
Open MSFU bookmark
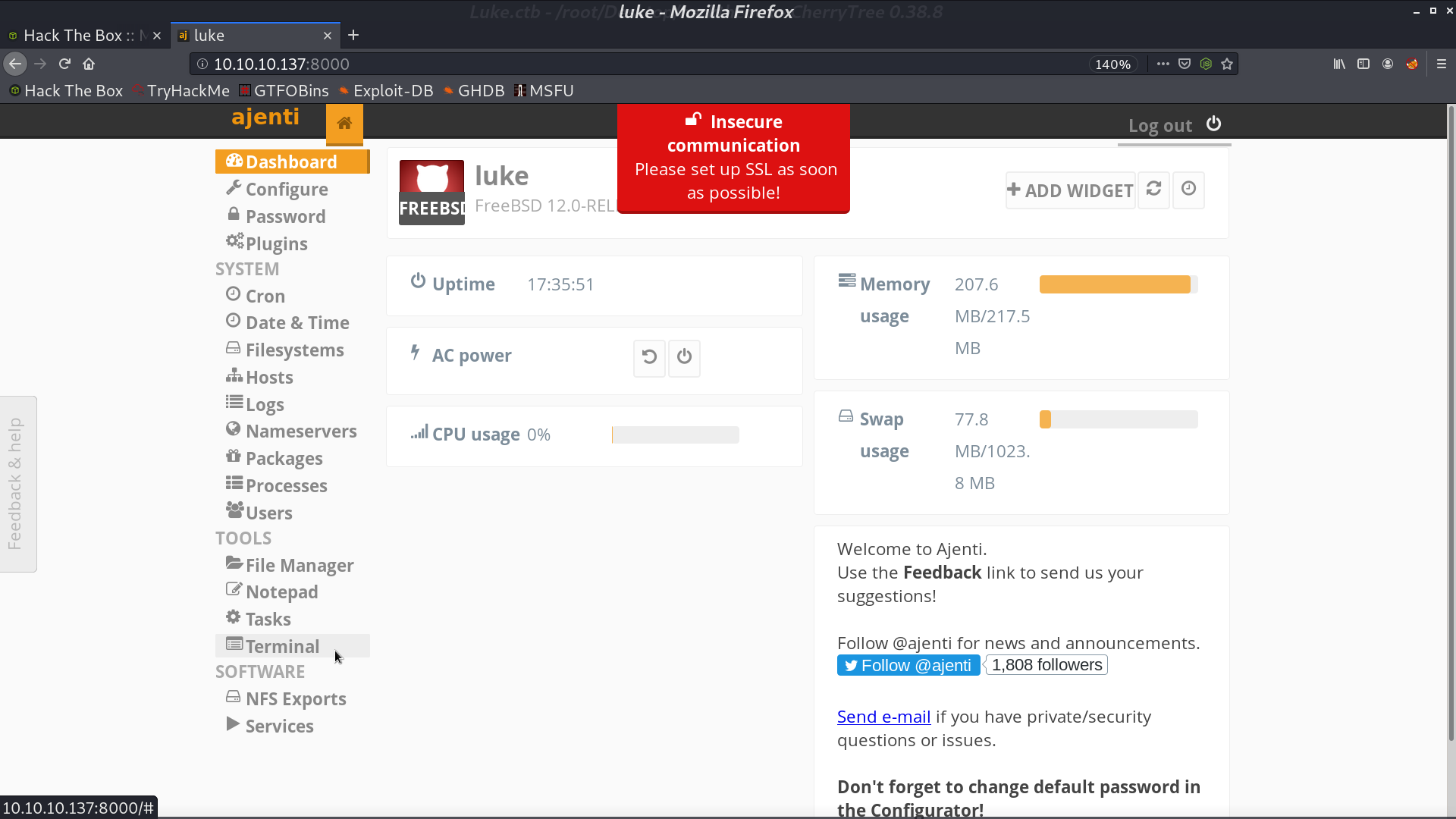click(x=544, y=91)
